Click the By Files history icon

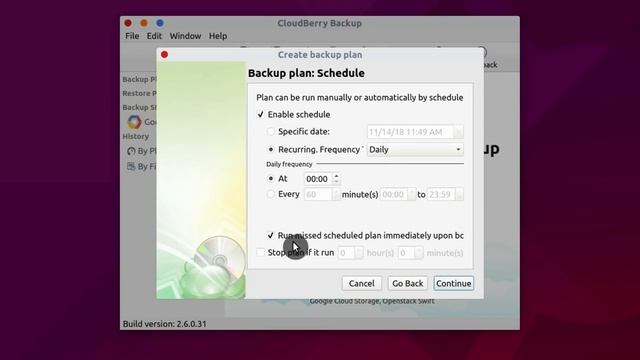(x=131, y=167)
